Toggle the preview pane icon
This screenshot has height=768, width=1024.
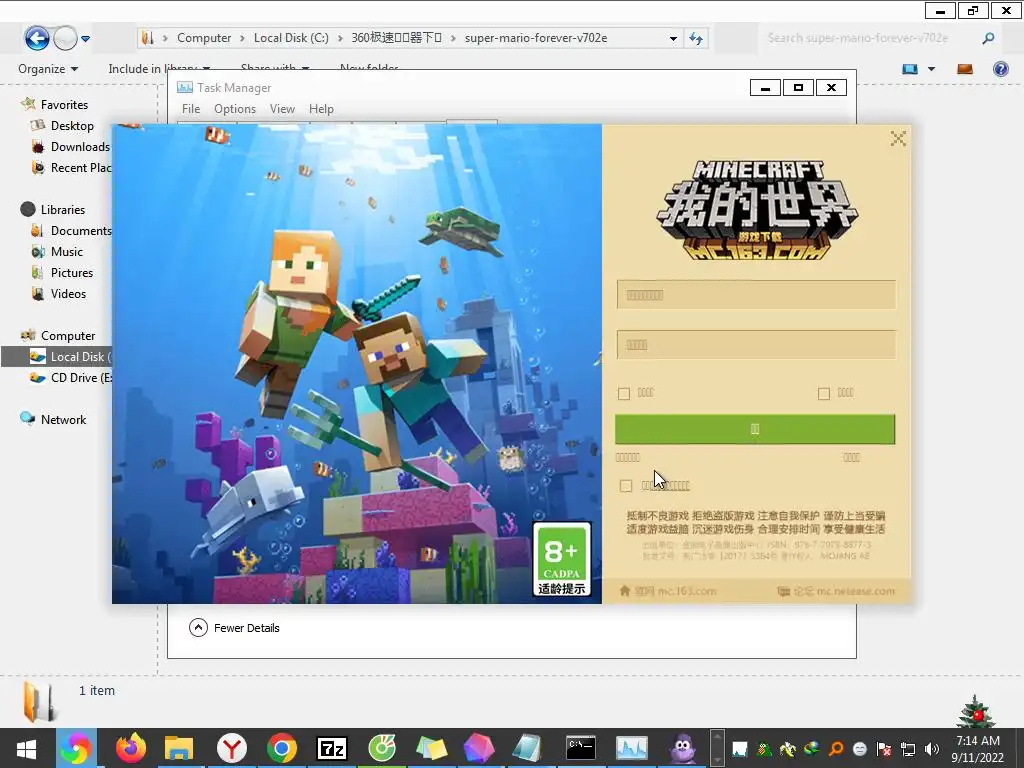click(965, 69)
